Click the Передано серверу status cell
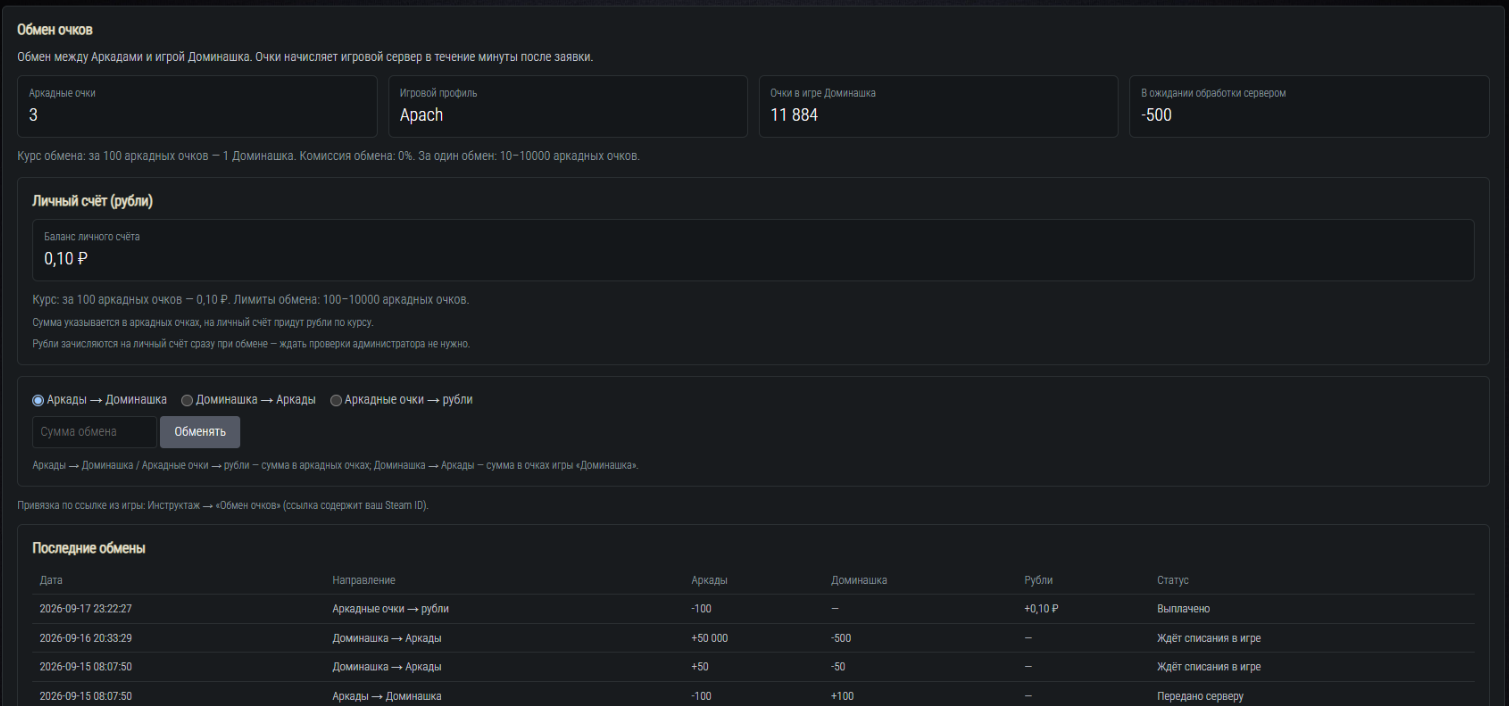Image resolution: width=1509 pixels, height=706 pixels. tap(1200, 696)
